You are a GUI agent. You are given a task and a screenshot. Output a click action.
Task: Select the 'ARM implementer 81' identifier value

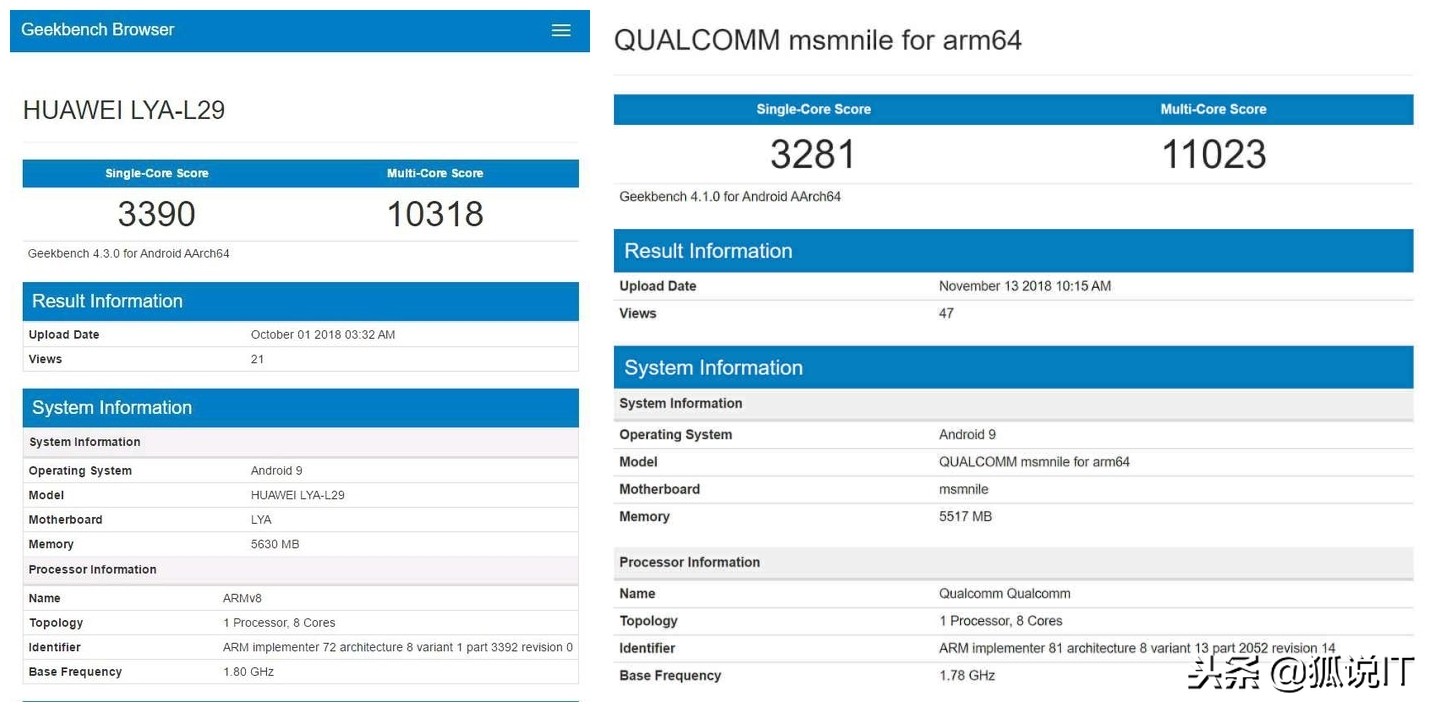click(1137, 648)
